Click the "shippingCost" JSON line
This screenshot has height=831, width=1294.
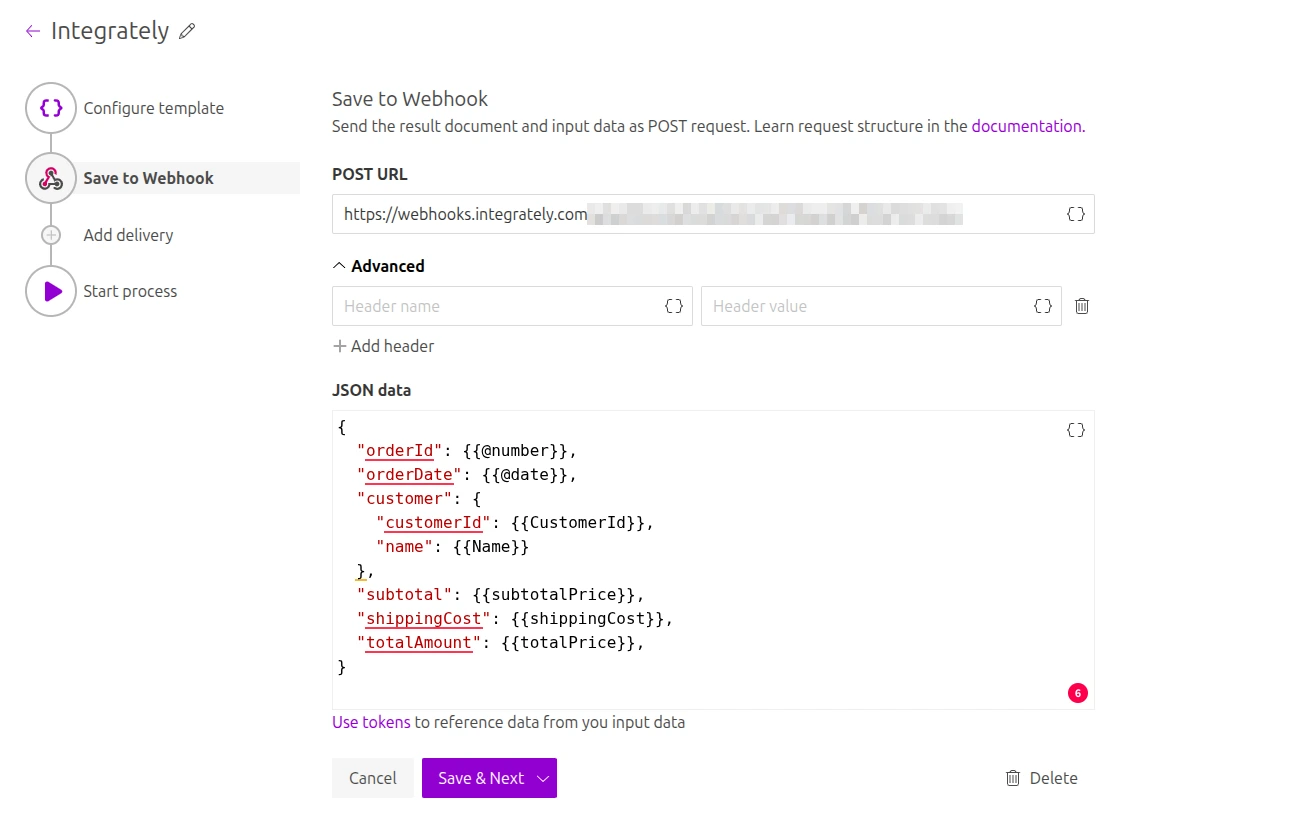click(515, 619)
